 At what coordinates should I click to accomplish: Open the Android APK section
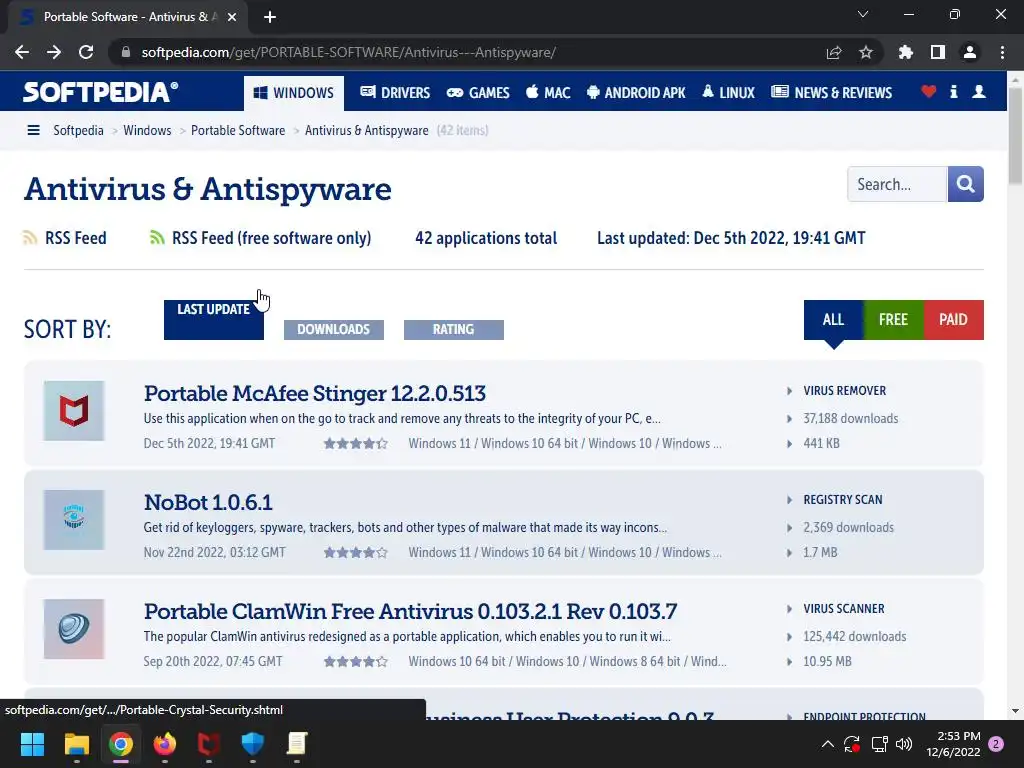pyautogui.click(x=636, y=93)
